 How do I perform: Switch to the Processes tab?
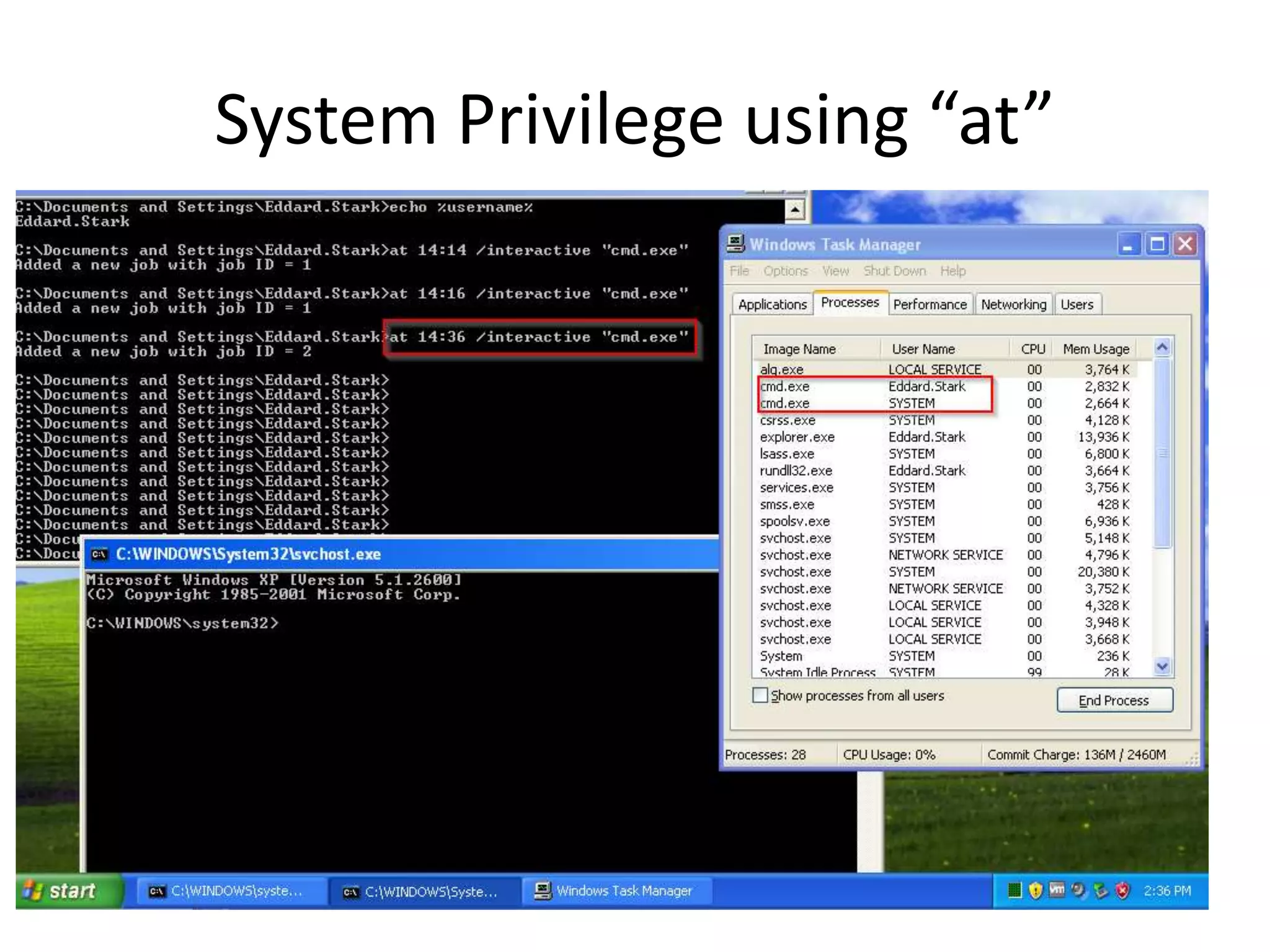coord(850,302)
